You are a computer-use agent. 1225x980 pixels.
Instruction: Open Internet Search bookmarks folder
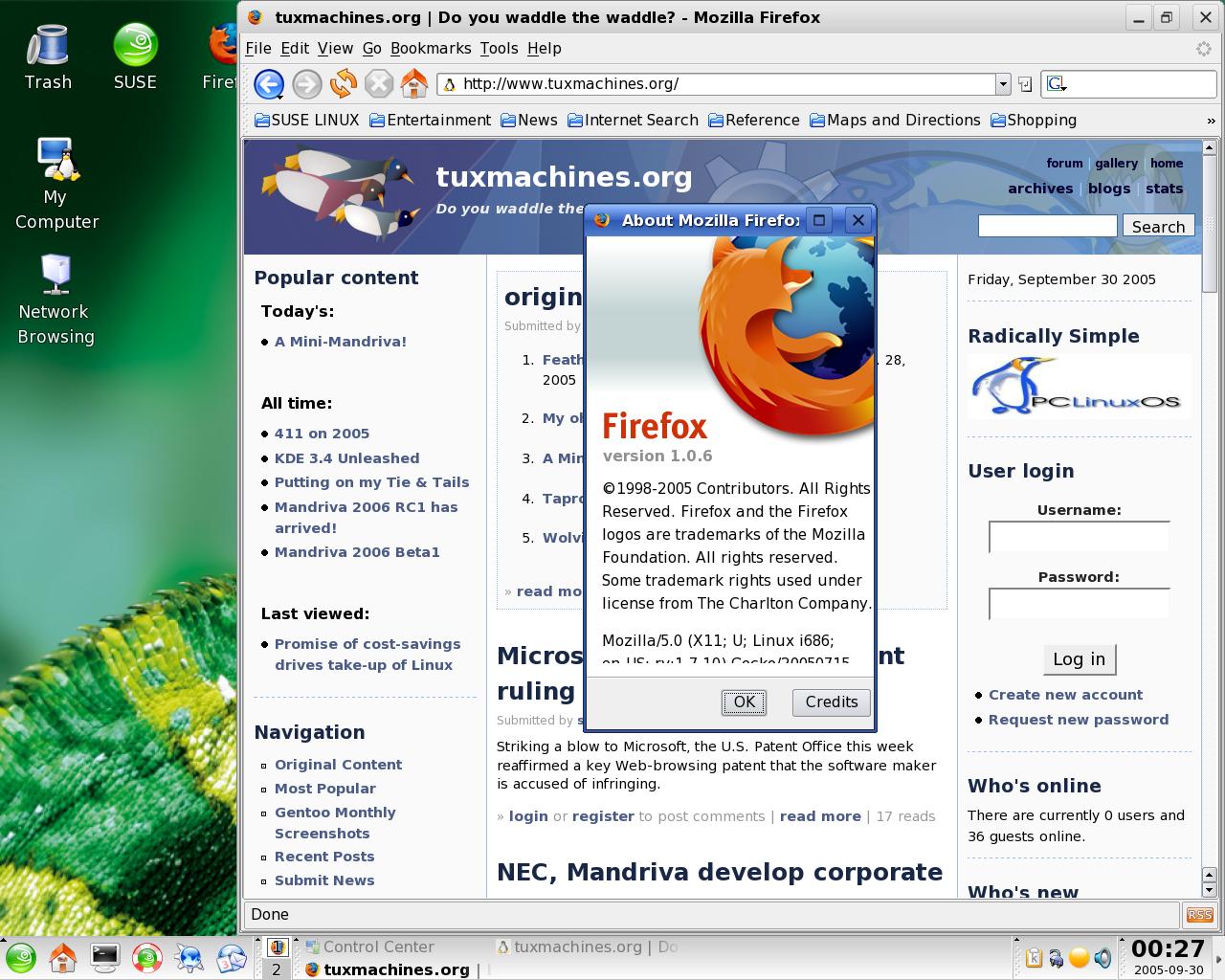point(633,121)
